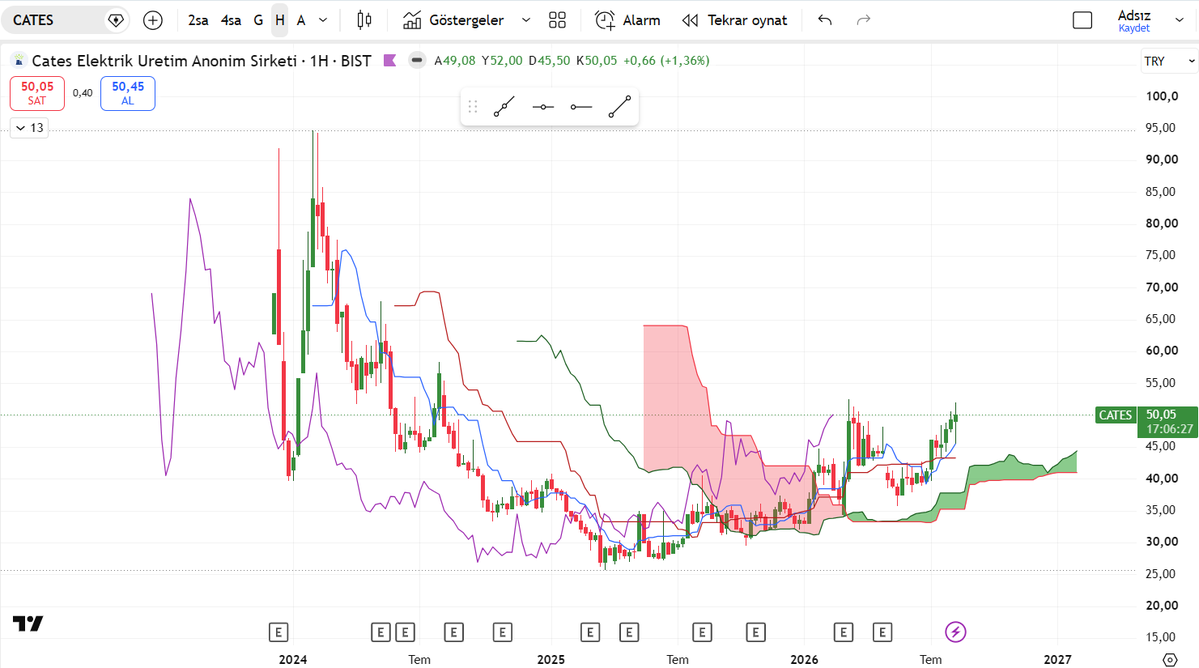Click the 2024 time axis label
The height and width of the screenshot is (668, 1199).
click(x=293, y=660)
